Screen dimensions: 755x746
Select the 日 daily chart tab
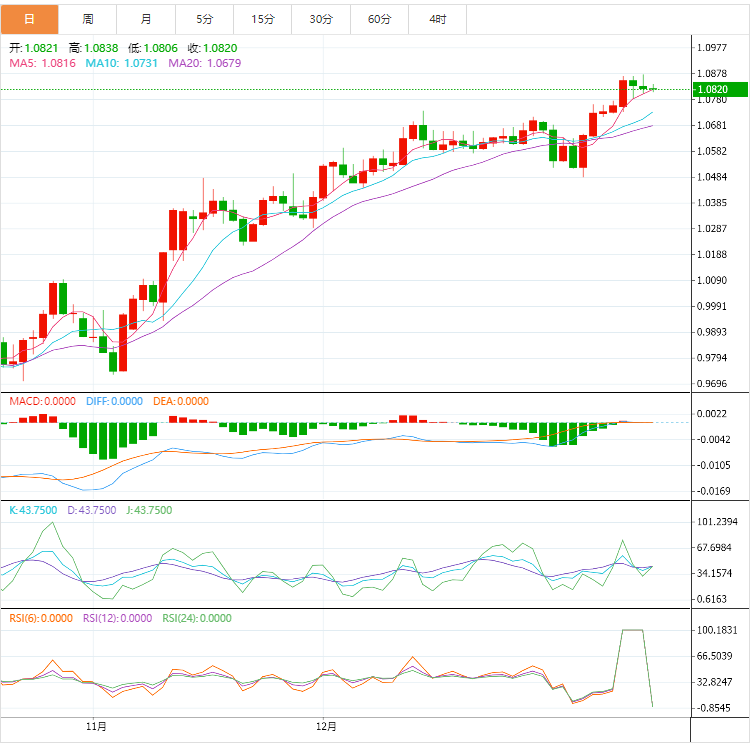click(29, 19)
